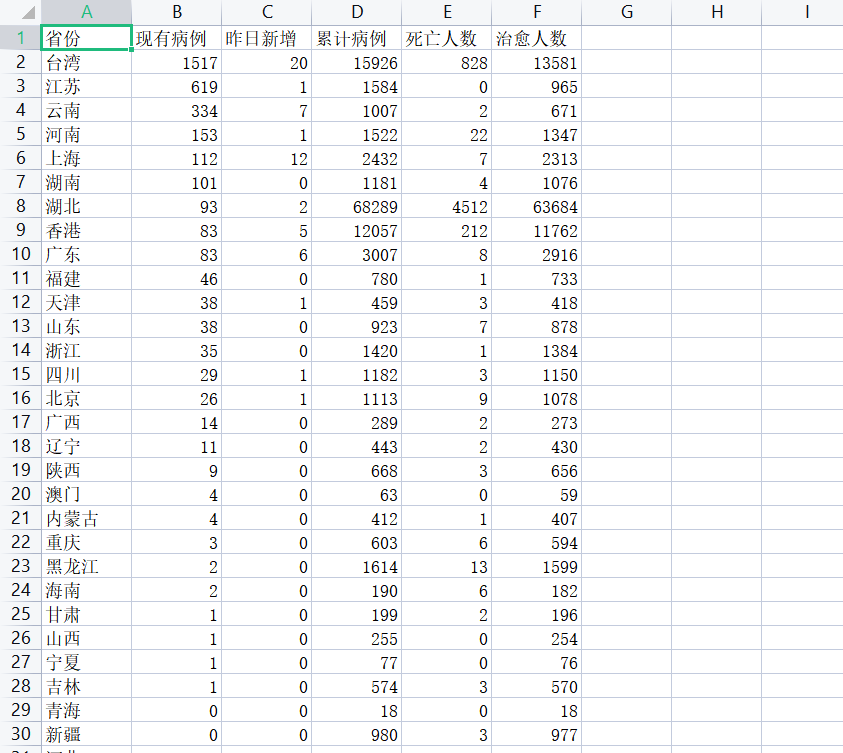Click cell with value 1614

click(357, 566)
